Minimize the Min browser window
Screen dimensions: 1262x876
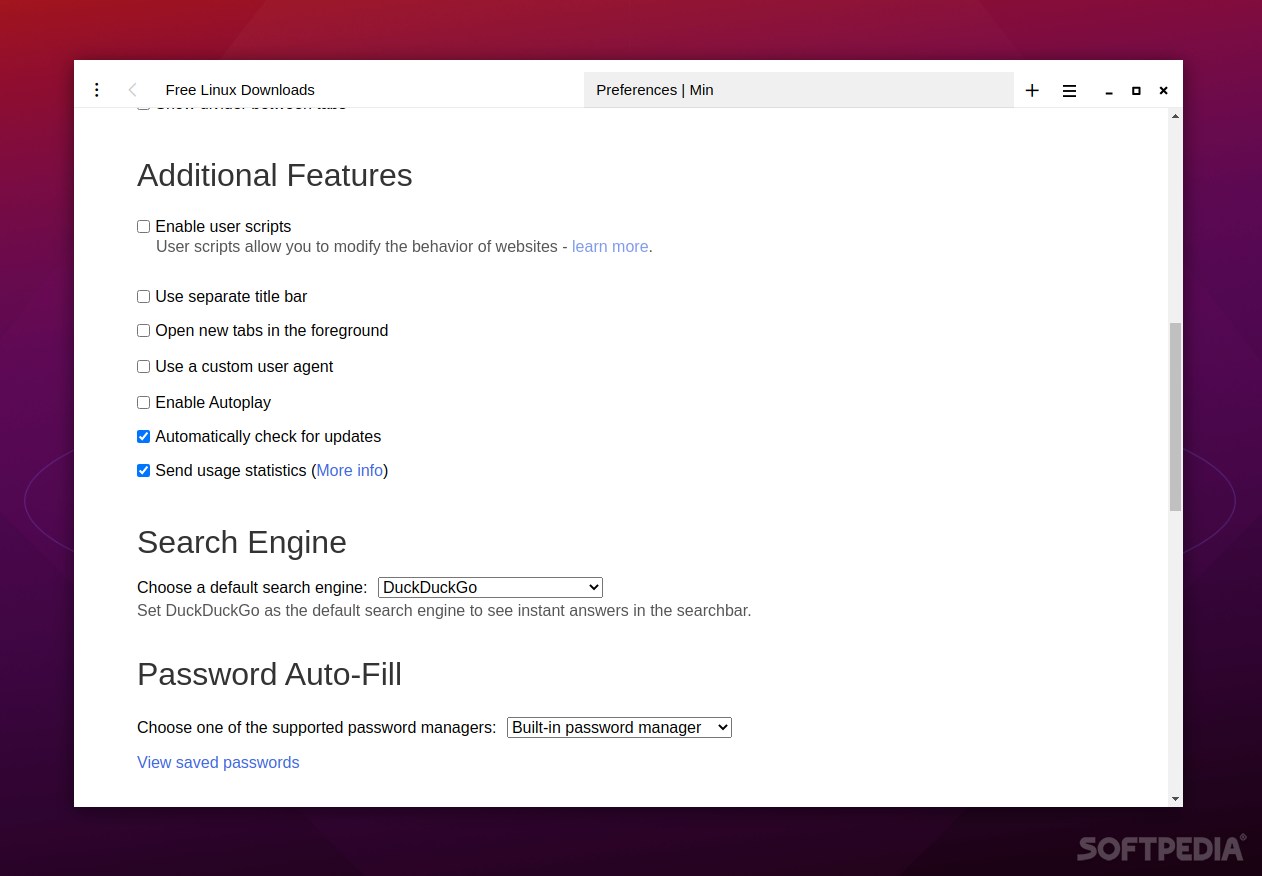pyautogui.click(x=1109, y=91)
